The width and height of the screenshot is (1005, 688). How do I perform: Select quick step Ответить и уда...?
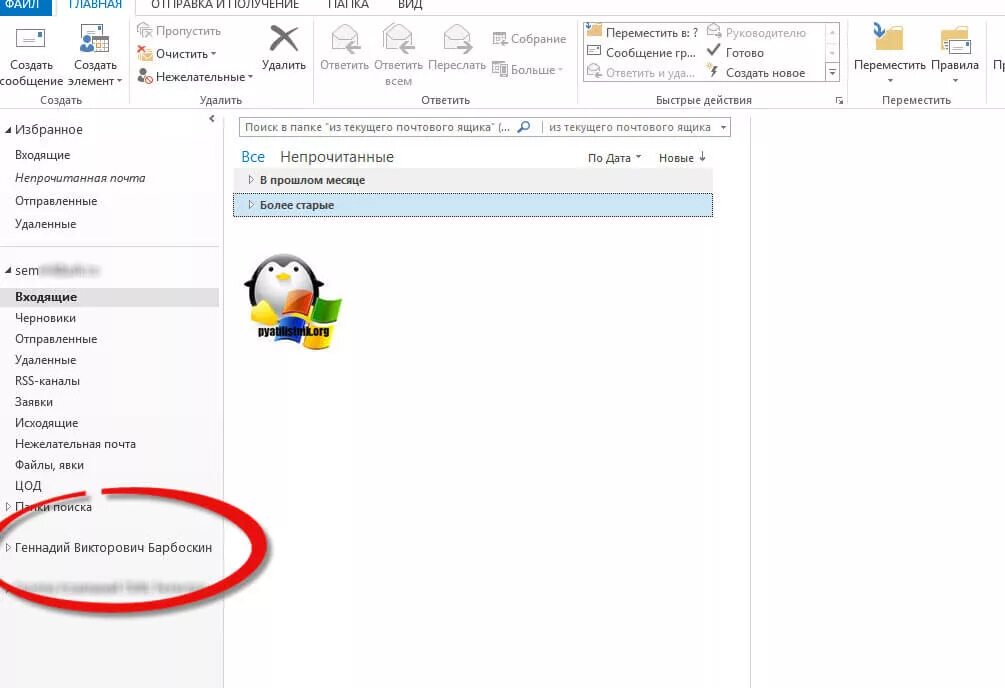pos(641,72)
